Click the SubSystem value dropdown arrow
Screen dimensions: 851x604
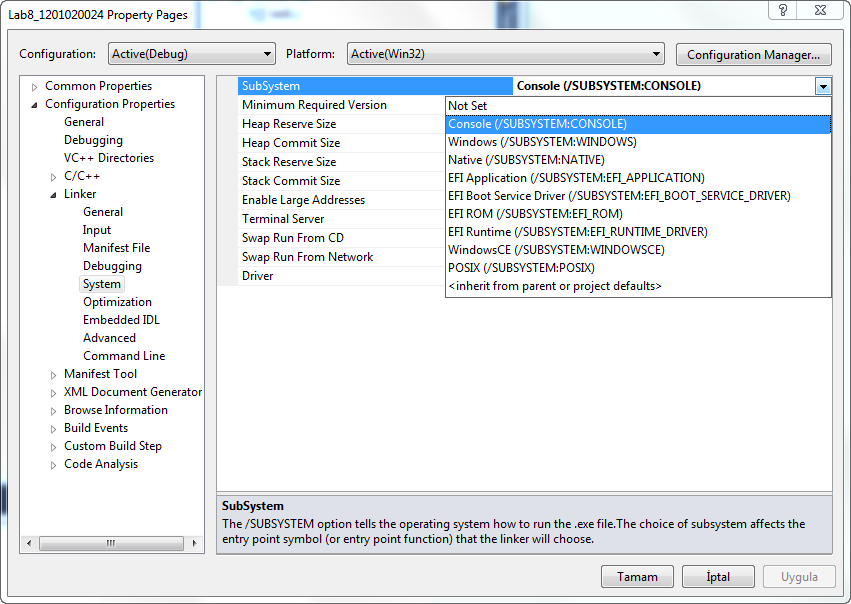(x=822, y=87)
